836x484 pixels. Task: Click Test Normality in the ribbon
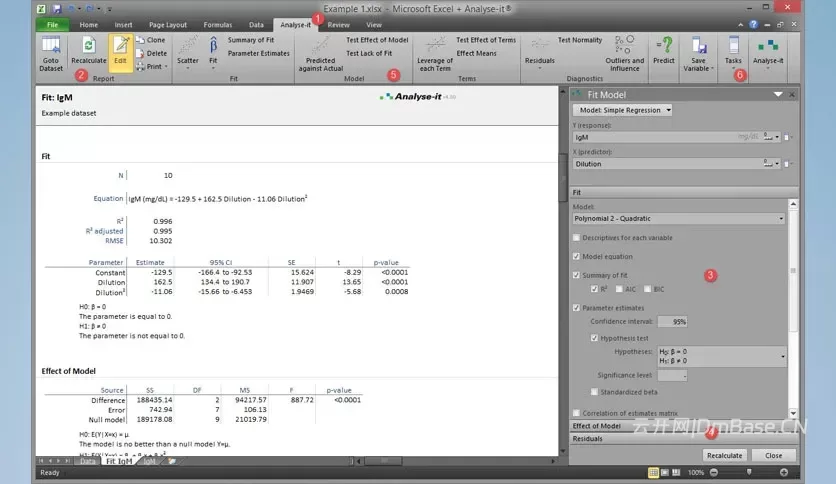click(580, 40)
